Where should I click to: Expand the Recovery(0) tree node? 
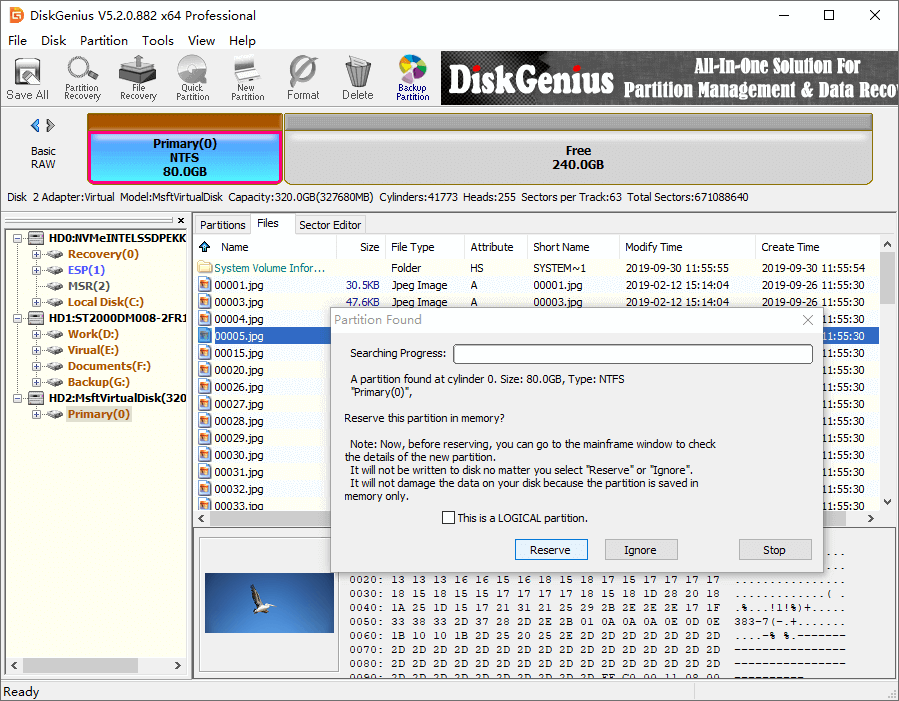tap(36, 254)
